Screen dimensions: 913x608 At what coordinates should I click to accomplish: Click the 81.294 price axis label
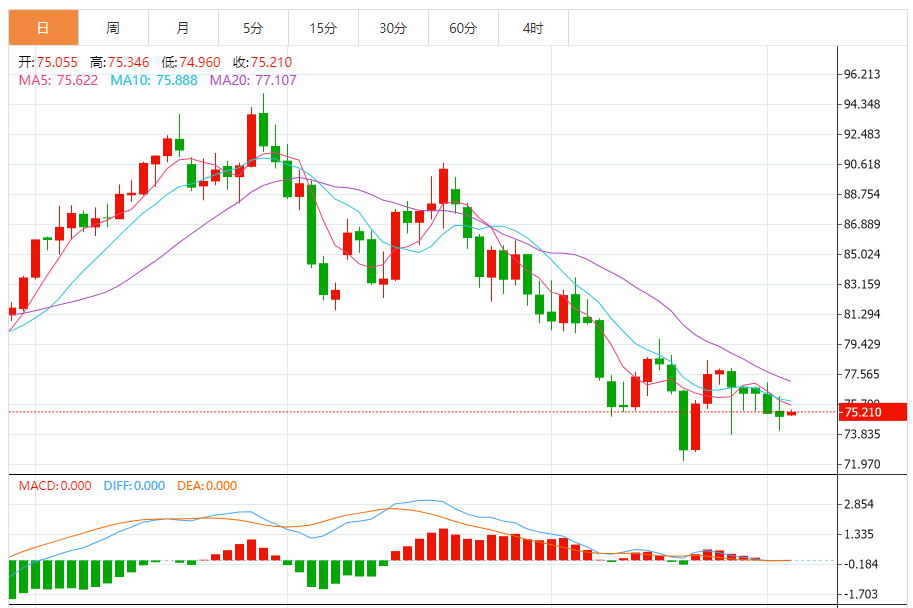point(862,314)
